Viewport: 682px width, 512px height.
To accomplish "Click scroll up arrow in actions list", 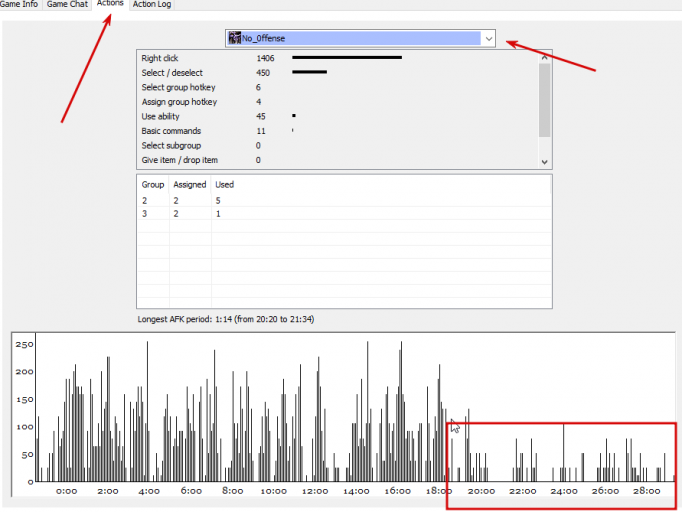I will tap(545, 57).
